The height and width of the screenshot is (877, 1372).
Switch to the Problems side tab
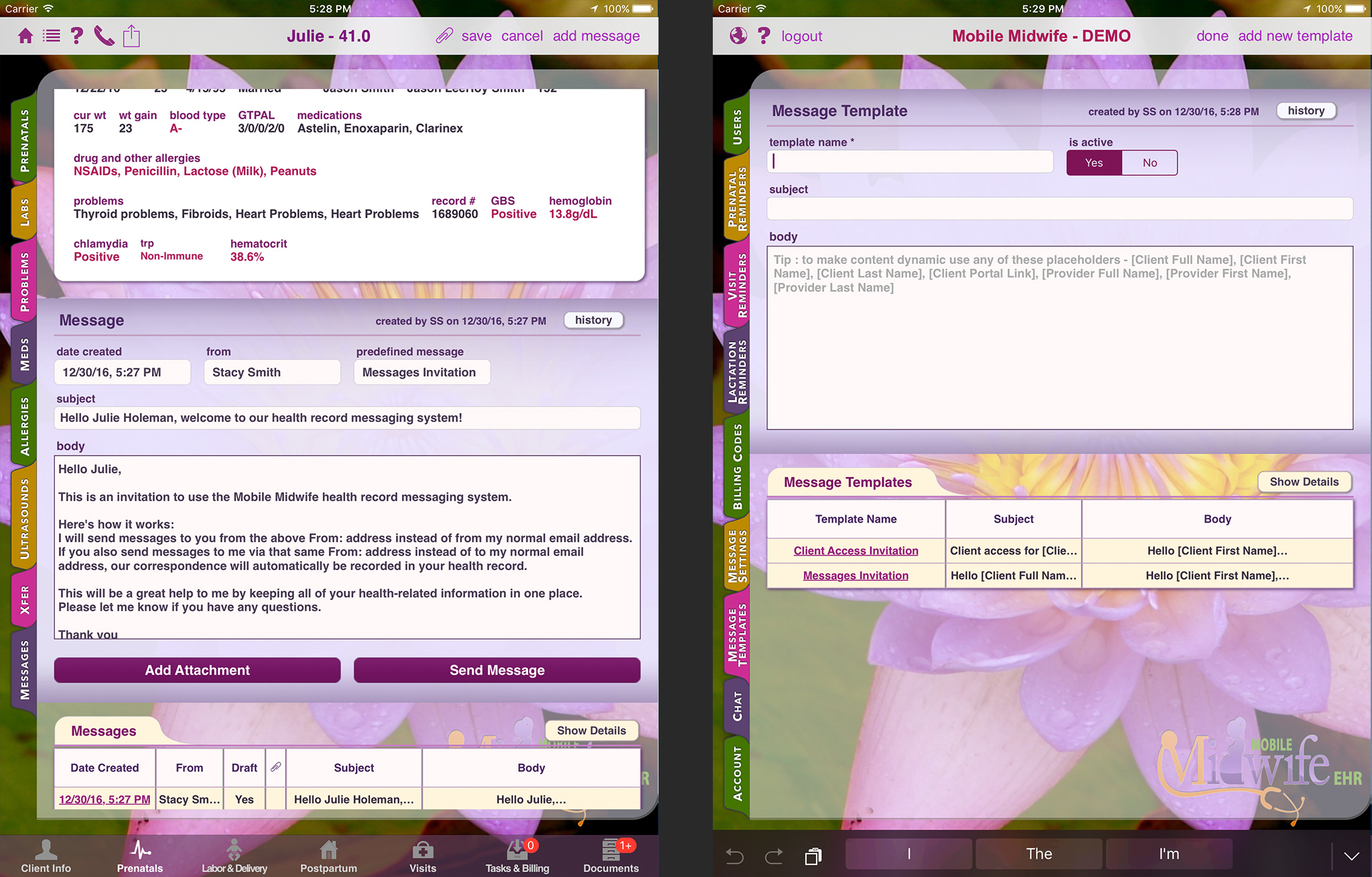pyautogui.click(x=24, y=282)
